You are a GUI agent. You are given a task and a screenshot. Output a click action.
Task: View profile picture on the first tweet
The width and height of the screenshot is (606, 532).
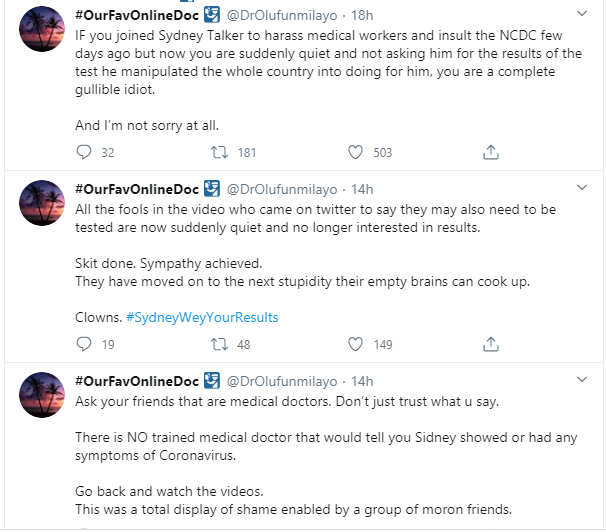click(42, 29)
